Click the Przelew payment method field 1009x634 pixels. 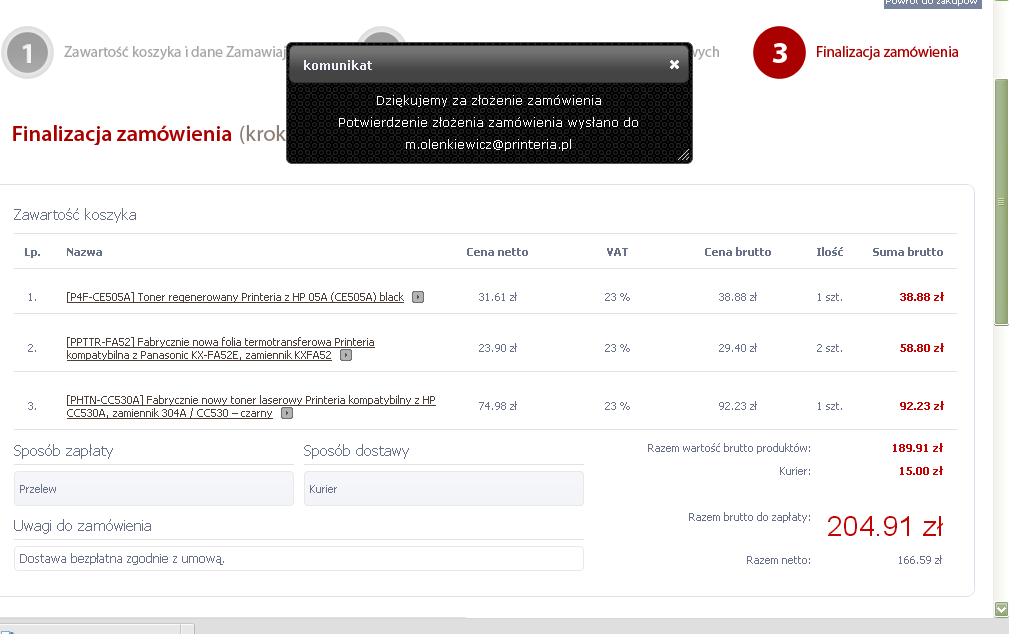point(154,489)
